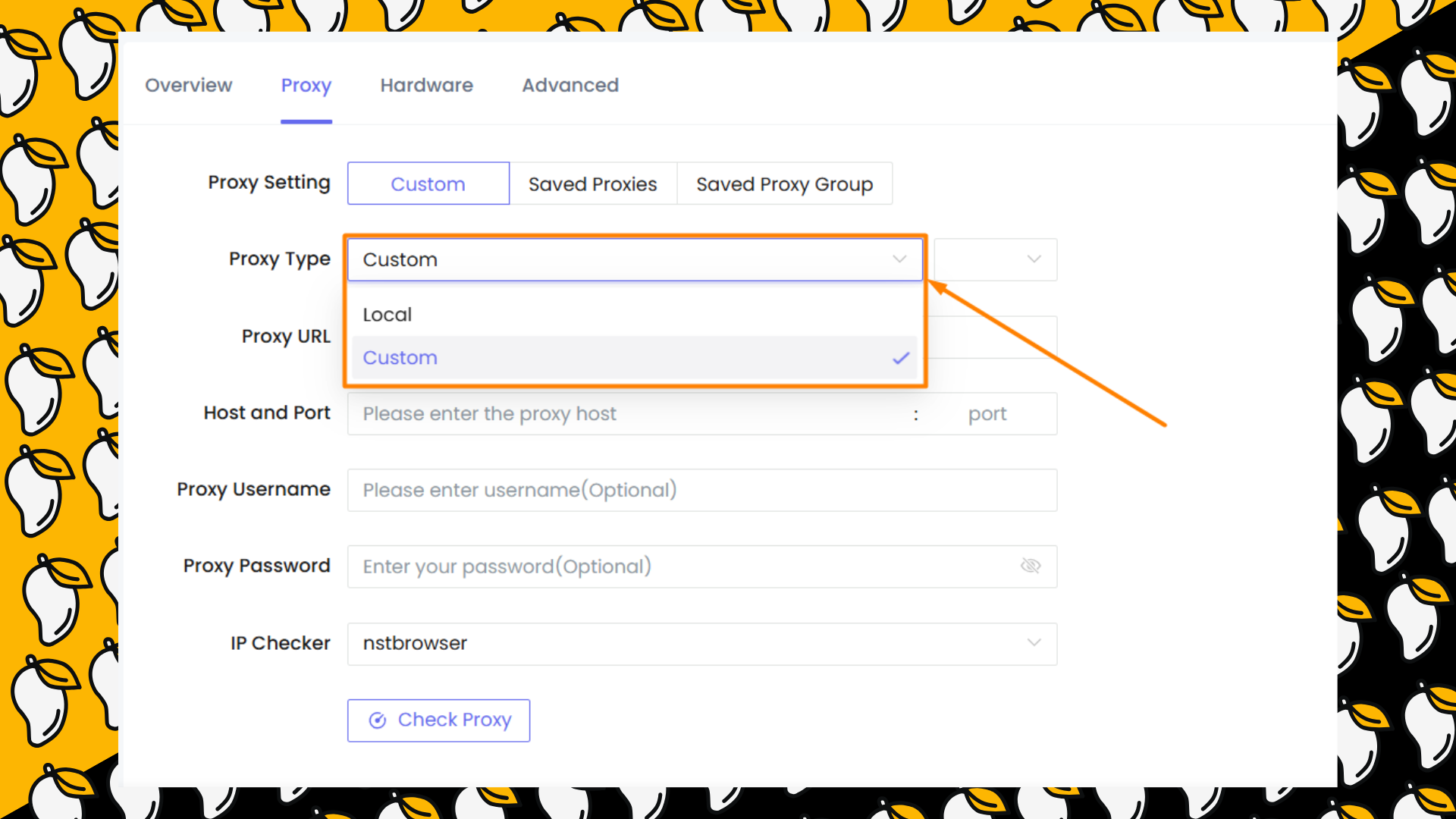Viewport: 1456px width, 819px height.
Task: Expand the IP Checker nstbrowser dropdown
Action: coord(702,644)
